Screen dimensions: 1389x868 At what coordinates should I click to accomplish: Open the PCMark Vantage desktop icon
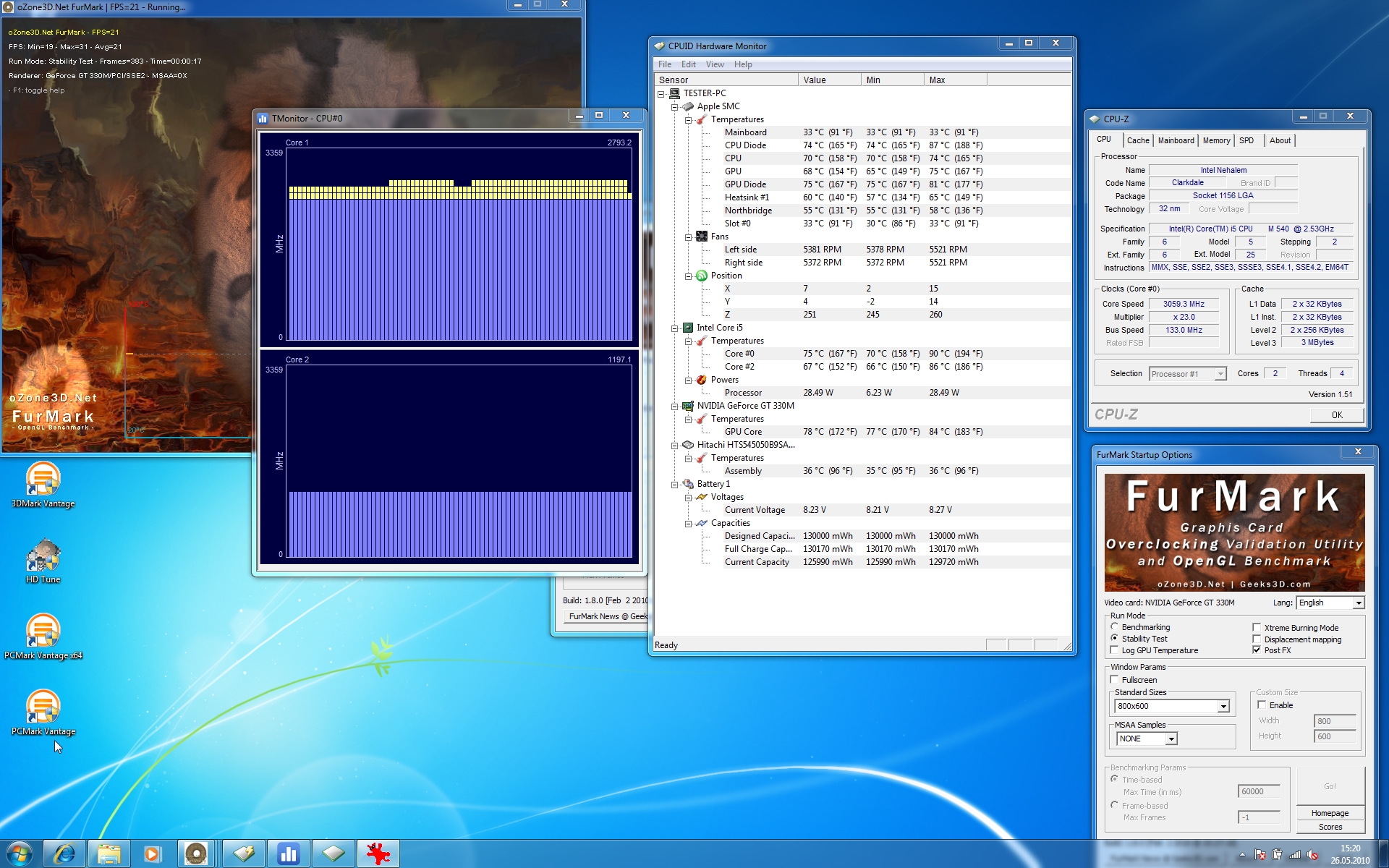(x=43, y=712)
